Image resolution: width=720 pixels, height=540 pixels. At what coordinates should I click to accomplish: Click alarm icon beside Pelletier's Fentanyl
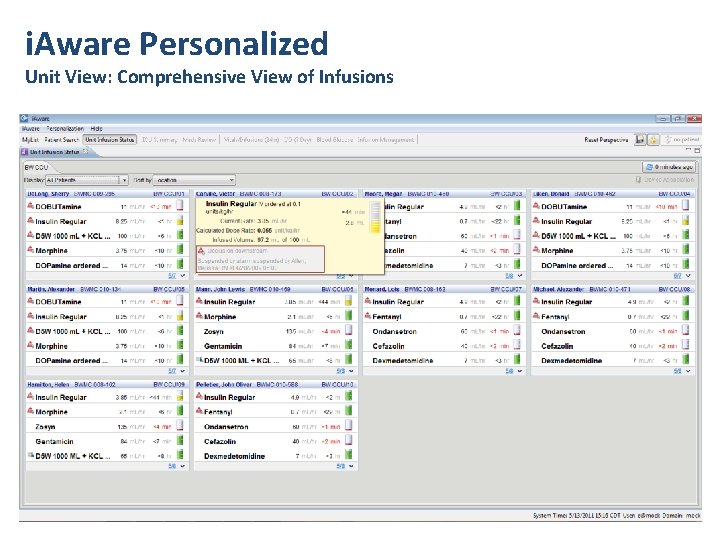pyautogui.click(x=199, y=411)
